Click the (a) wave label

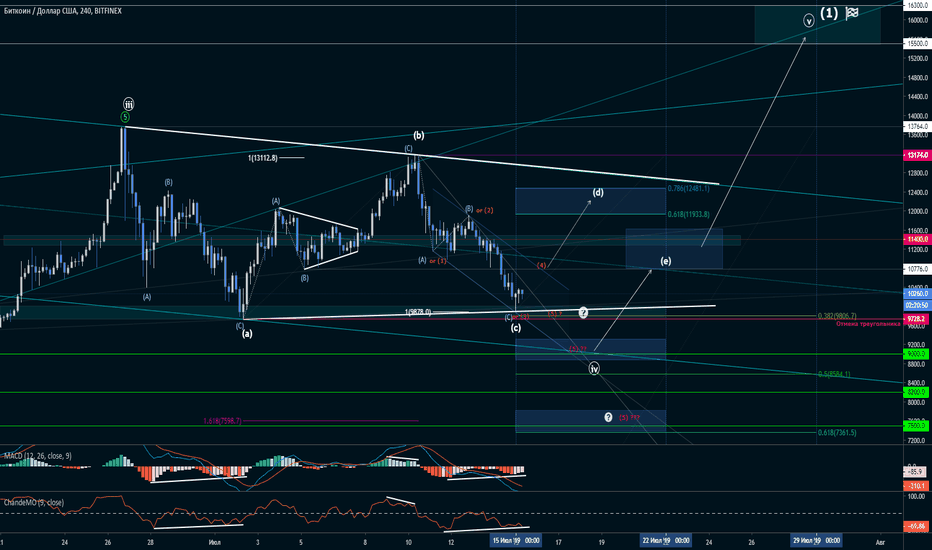[x=247, y=334]
